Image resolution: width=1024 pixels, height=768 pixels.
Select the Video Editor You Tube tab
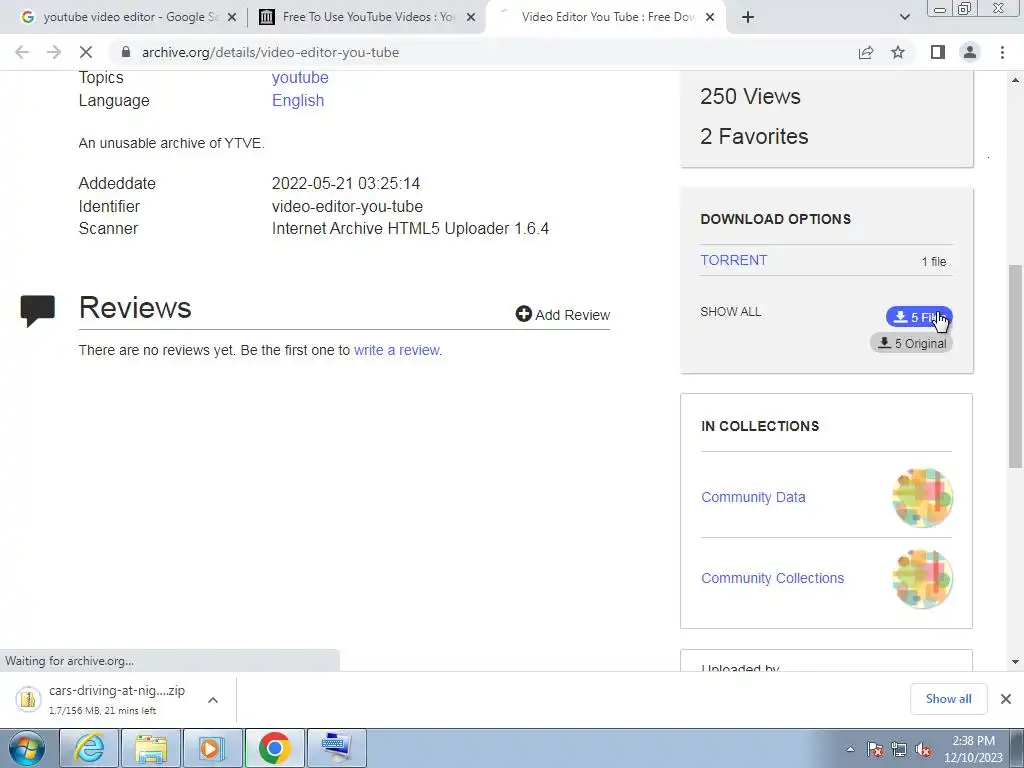(x=604, y=17)
